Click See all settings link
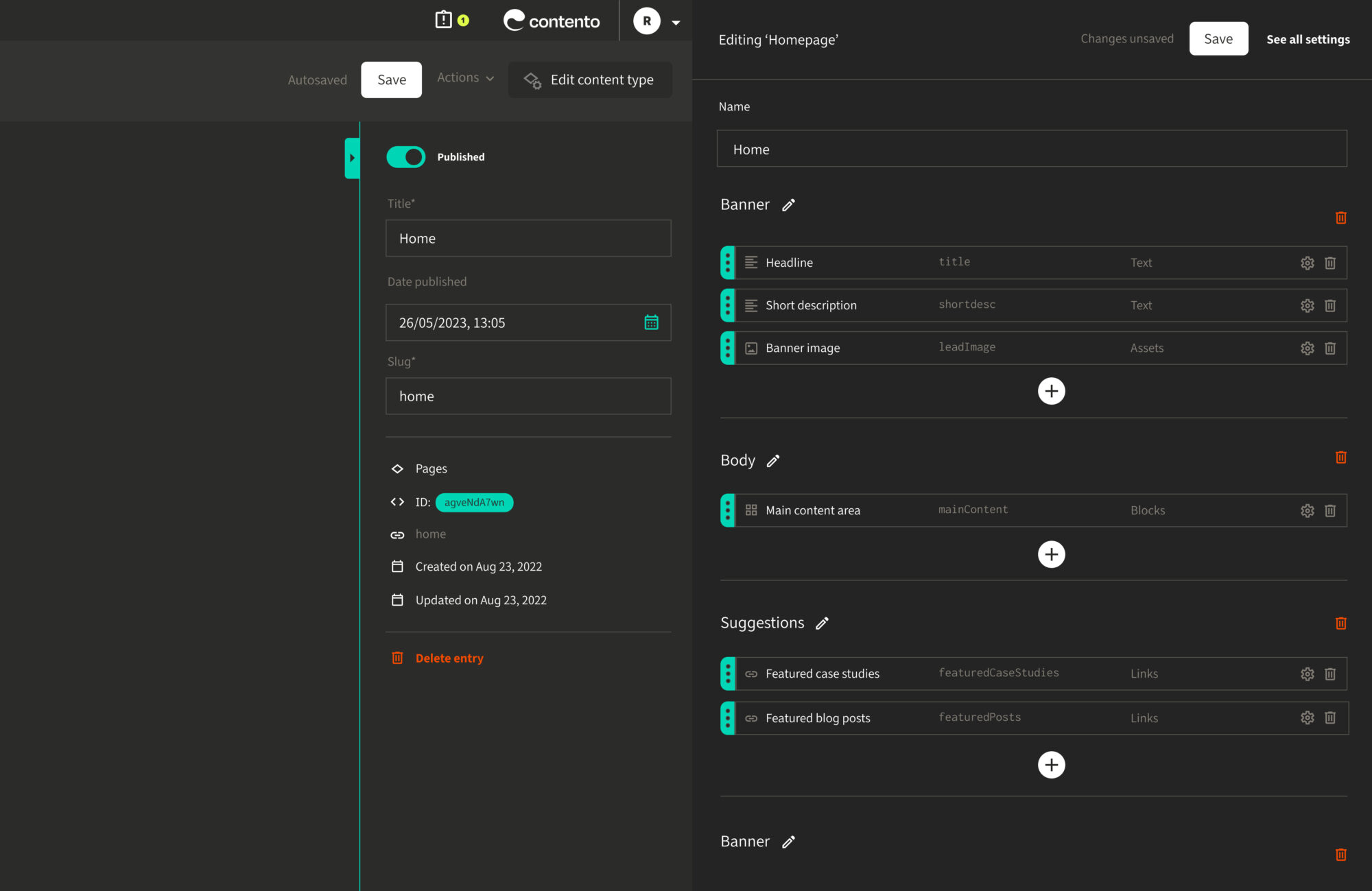The image size is (1372, 891). (x=1308, y=39)
